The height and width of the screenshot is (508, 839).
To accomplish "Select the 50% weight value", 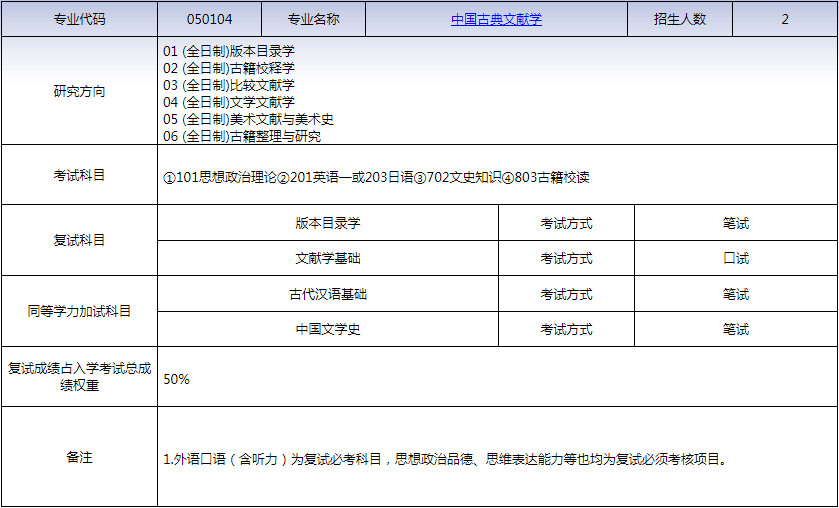I will point(177,379).
